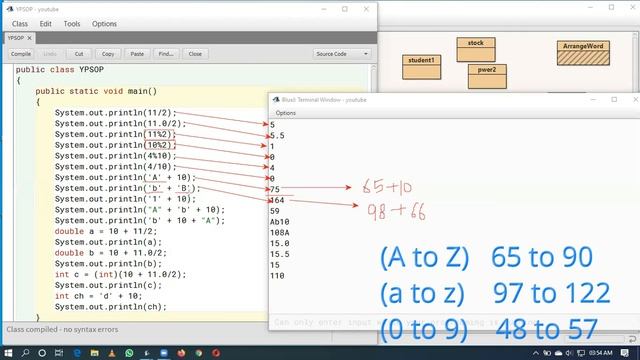Screen dimensions: 640x360
Task: Click the 'System.out.println(11/2);' line
Action: point(116,113)
